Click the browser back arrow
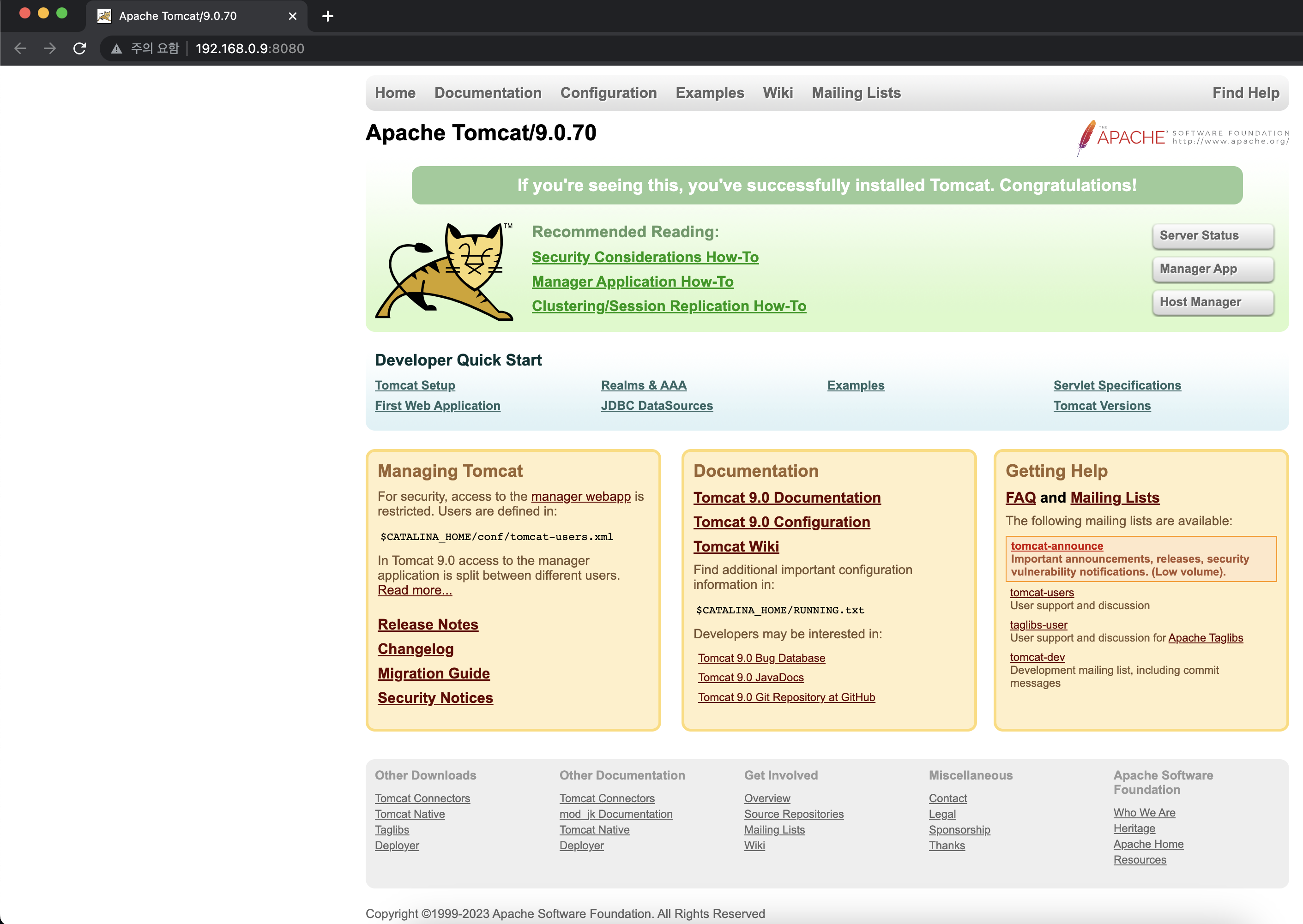Screen dimensions: 1303x924 (x=20, y=48)
